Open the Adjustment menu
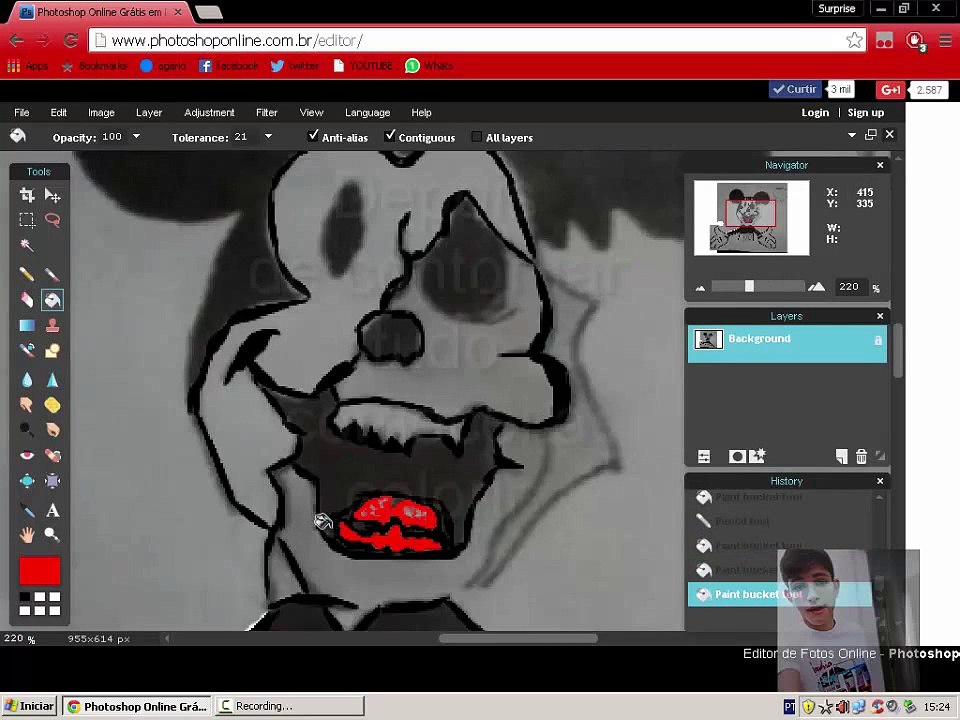 click(209, 113)
